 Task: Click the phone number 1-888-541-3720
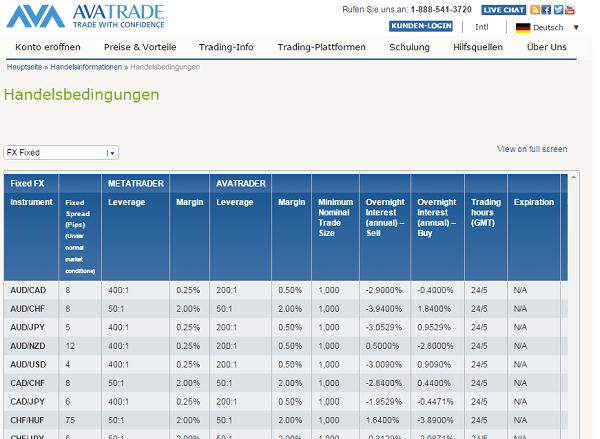click(441, 10)
